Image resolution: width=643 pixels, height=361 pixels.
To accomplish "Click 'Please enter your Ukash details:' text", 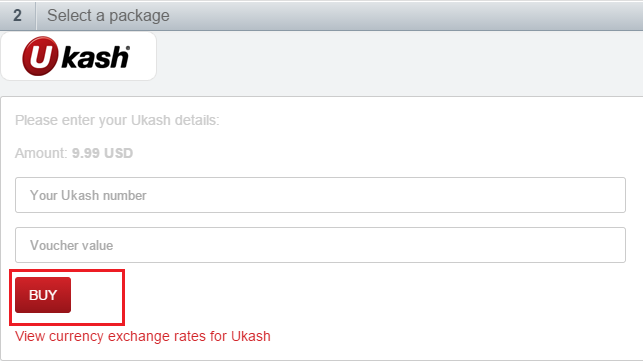I will click(x=117, y=120).
